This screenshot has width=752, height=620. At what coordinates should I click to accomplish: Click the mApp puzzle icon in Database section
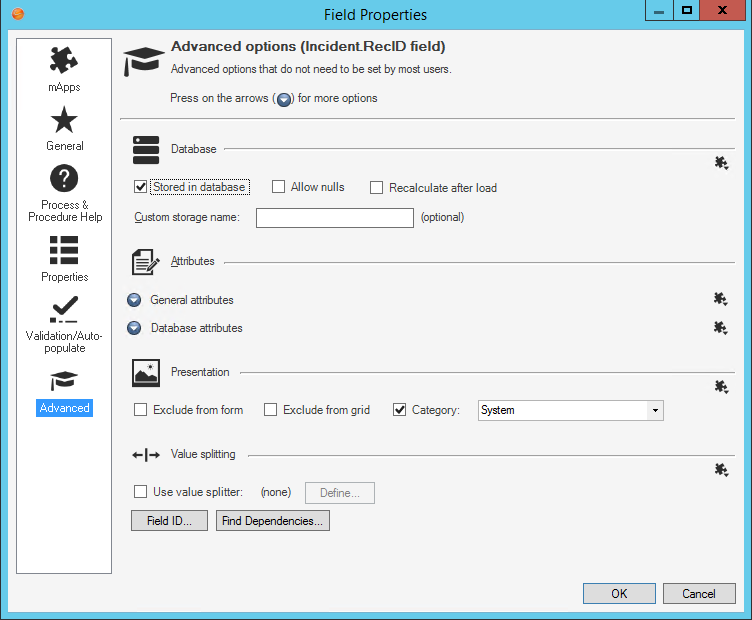(x=721, y=163)
